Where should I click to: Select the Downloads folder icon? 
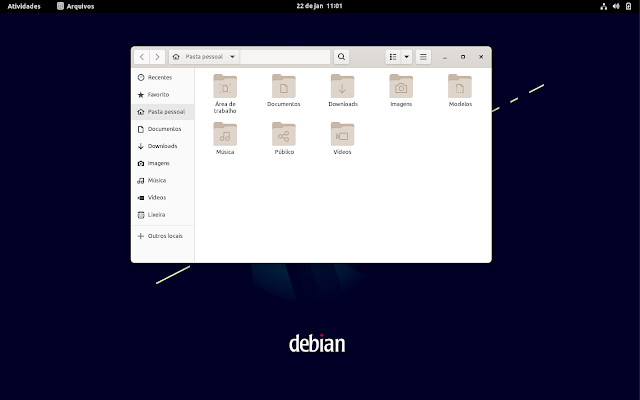342,86
